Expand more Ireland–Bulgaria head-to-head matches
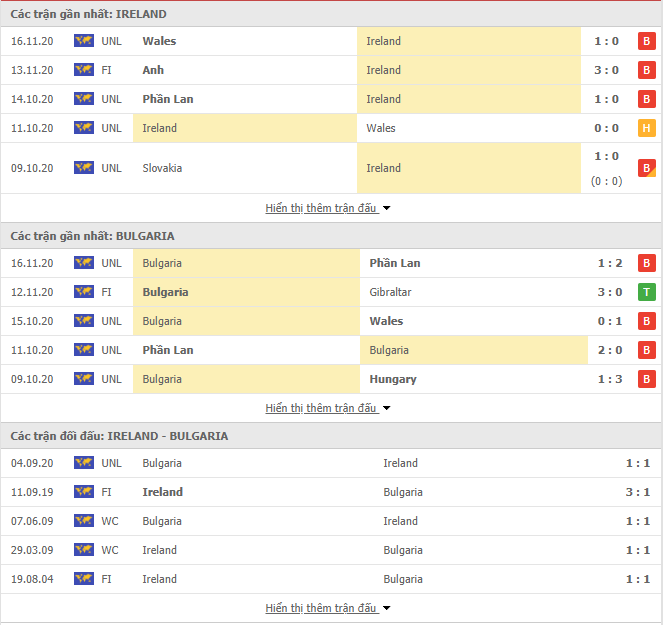Image resolution: width=663 pixels, height=625 pixels. pyautogui.click(x=328, y=608)
